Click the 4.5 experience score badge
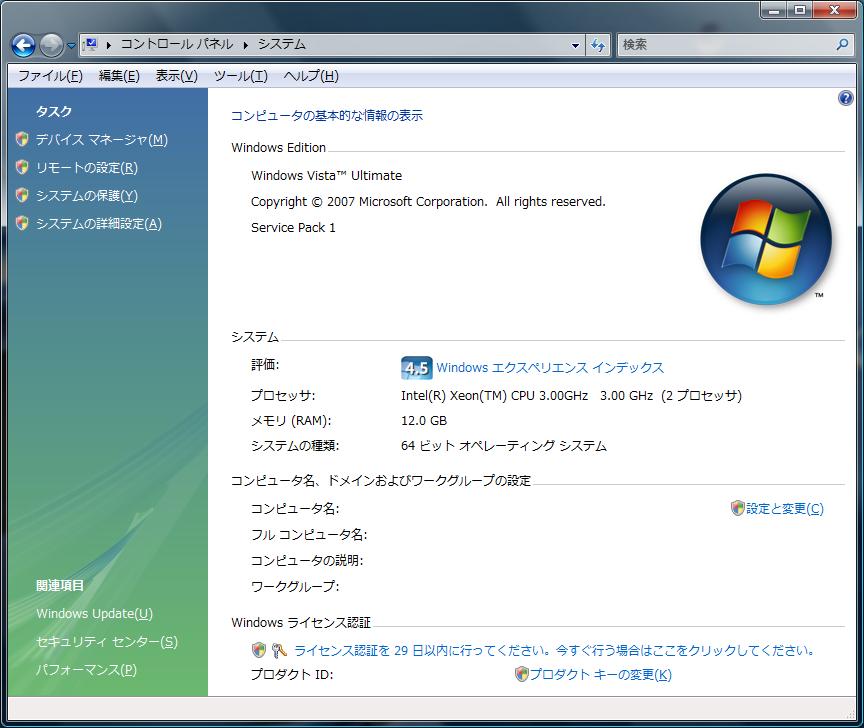Screen dimensions: 864x728 click(417, 368)
